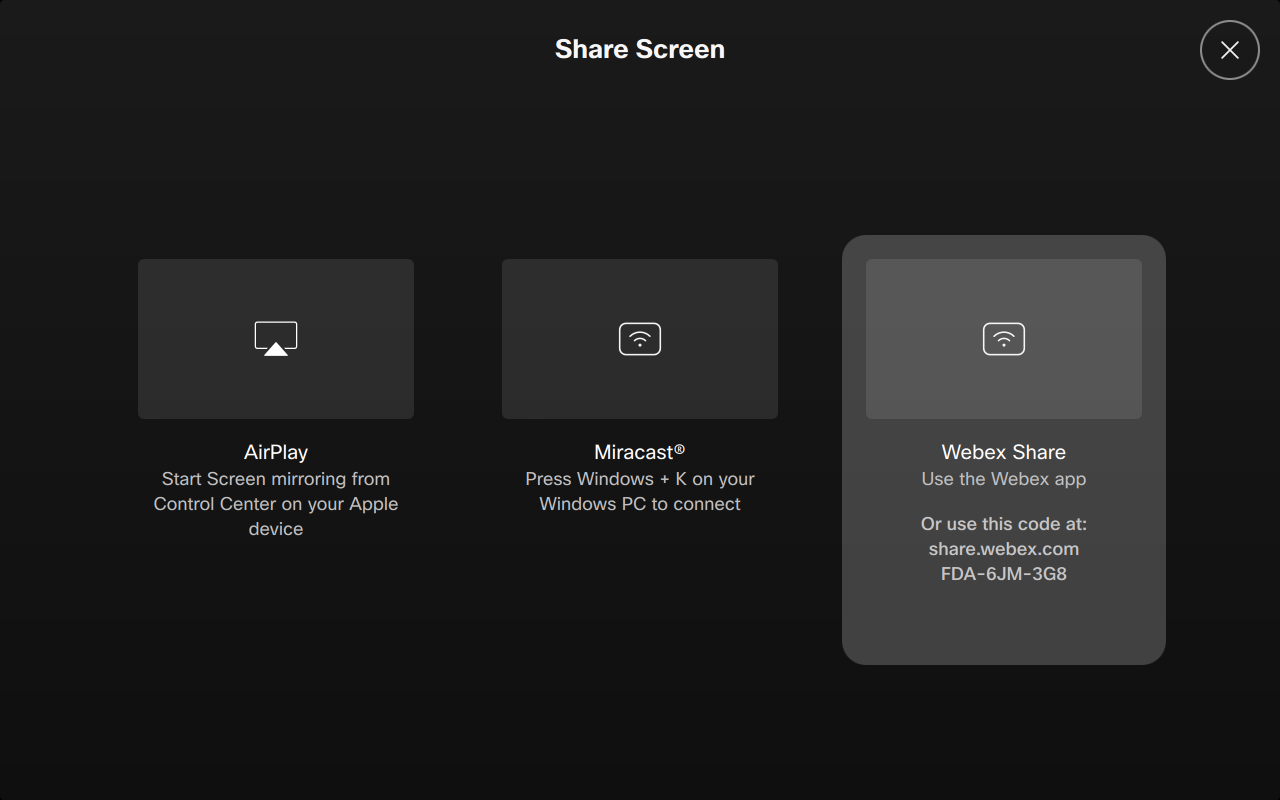Screen dimensions: 1280x800
Task: Click the Webex Share wireless icon
Action: tap(1004, 339)
